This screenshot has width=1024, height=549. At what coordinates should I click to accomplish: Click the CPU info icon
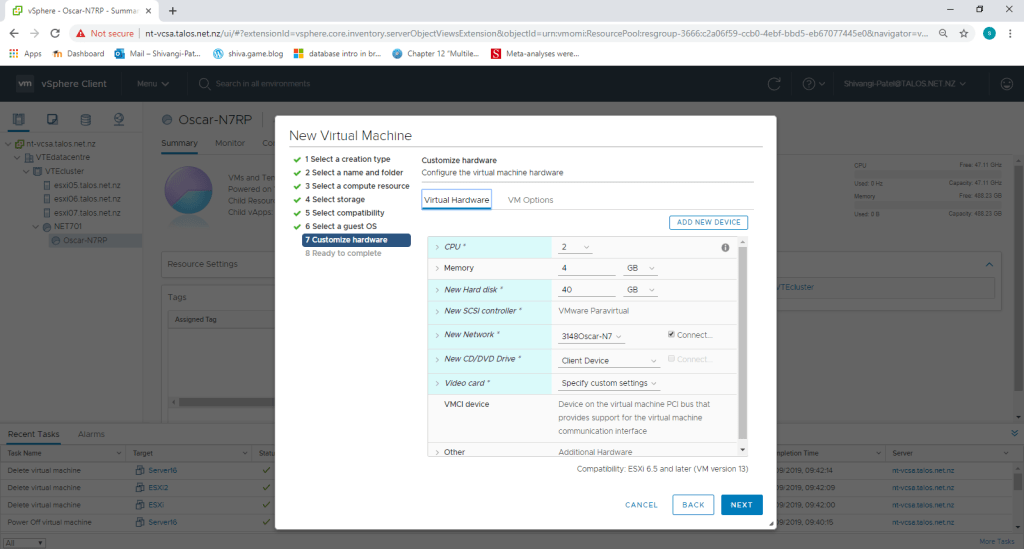(725, 247)
